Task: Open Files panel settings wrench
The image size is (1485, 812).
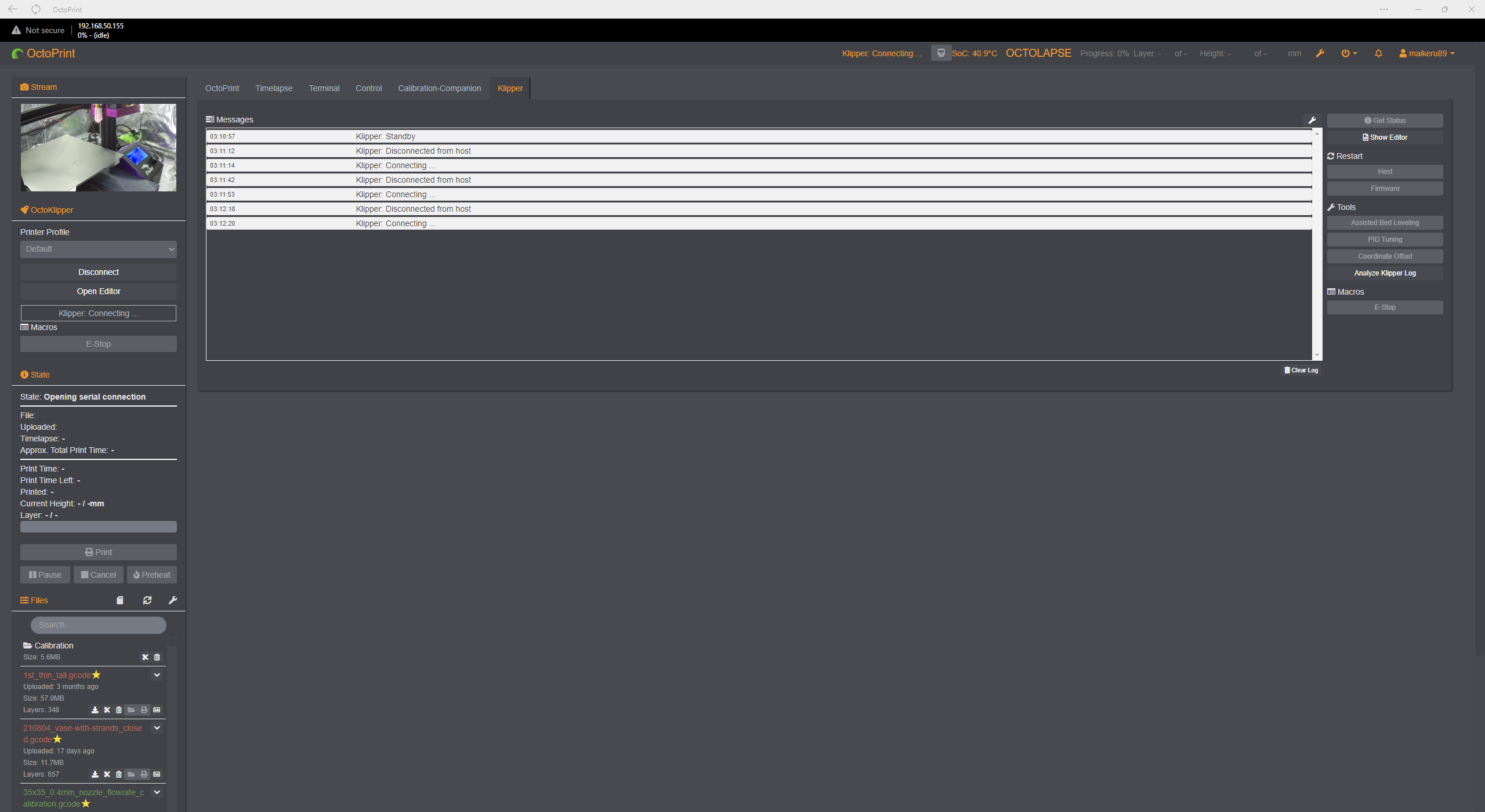Action: coord(172,600)
